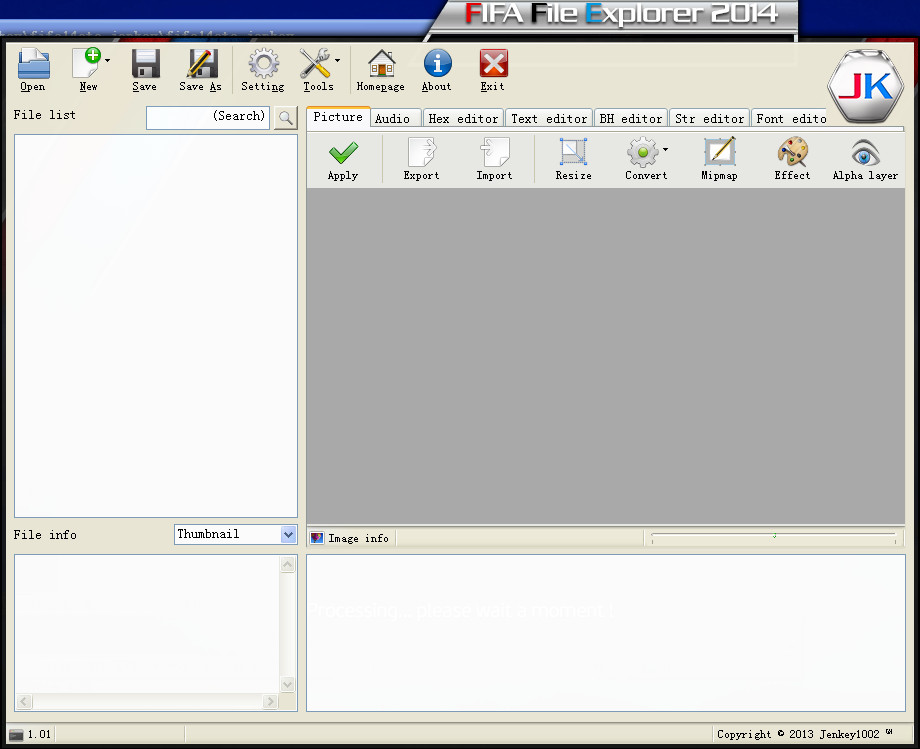This screenshot has width=920, height=749.
Task: Select the Resize image tool
Action: (x=573, y=152)
